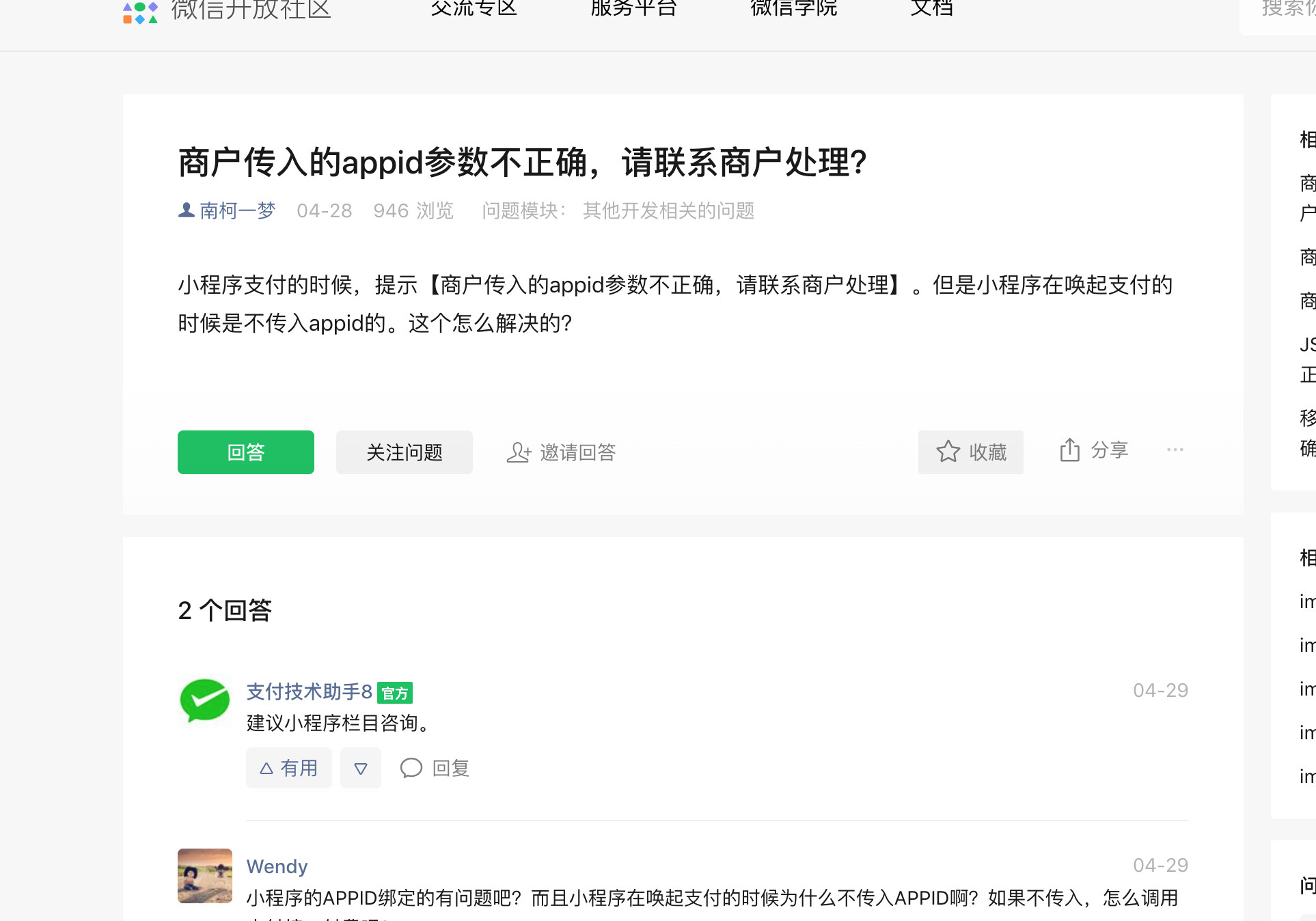Open the Wendy username link
This screenshot has width=1316, height=921.
click(x=277, y=866)
